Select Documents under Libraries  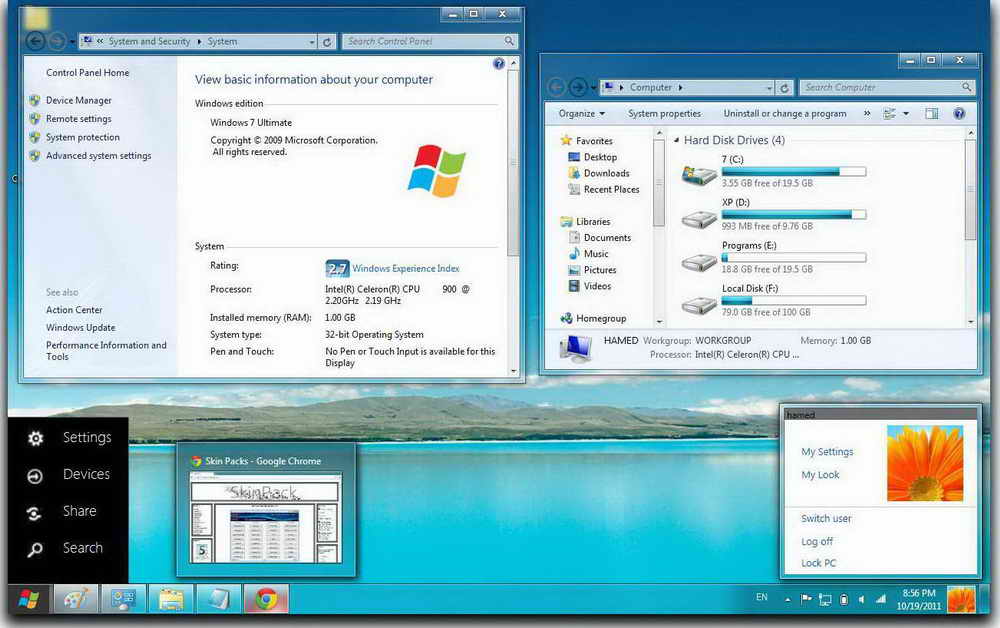607,238
